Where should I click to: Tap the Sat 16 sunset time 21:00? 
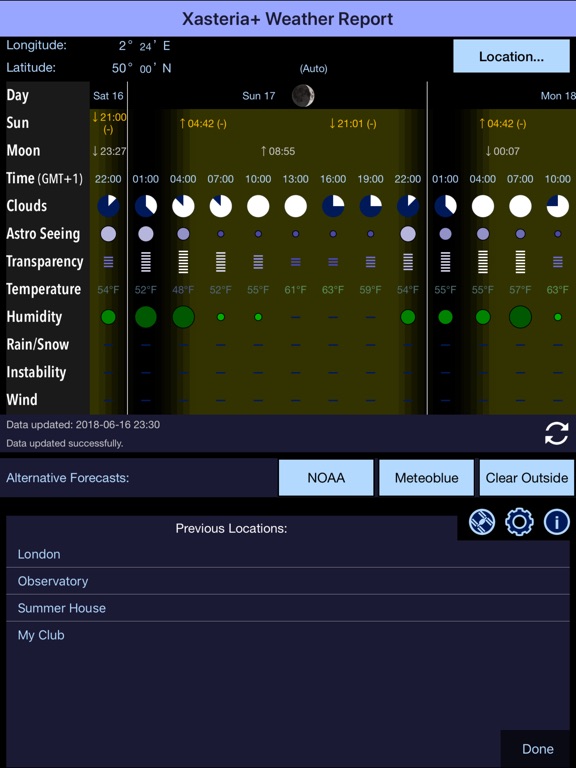(109, 122)
